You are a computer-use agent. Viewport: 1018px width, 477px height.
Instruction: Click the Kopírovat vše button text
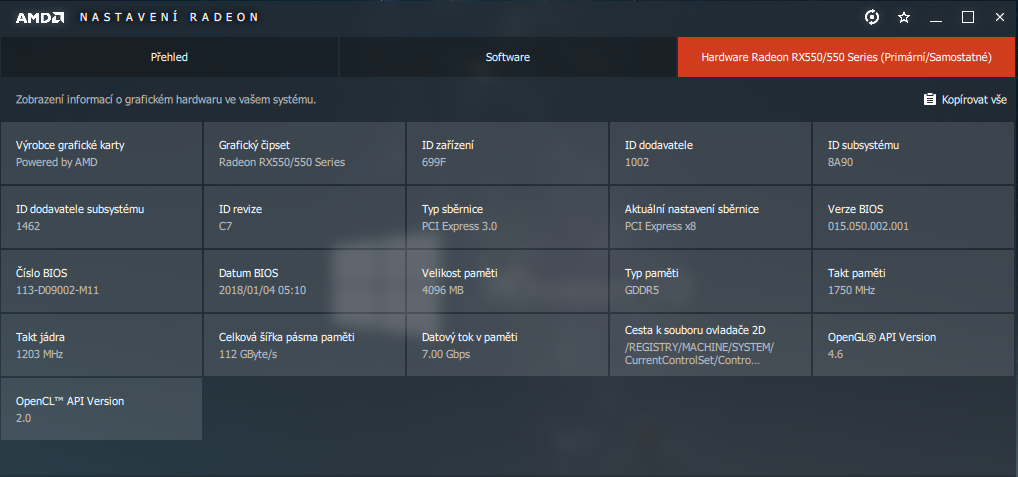coord(973,99)
